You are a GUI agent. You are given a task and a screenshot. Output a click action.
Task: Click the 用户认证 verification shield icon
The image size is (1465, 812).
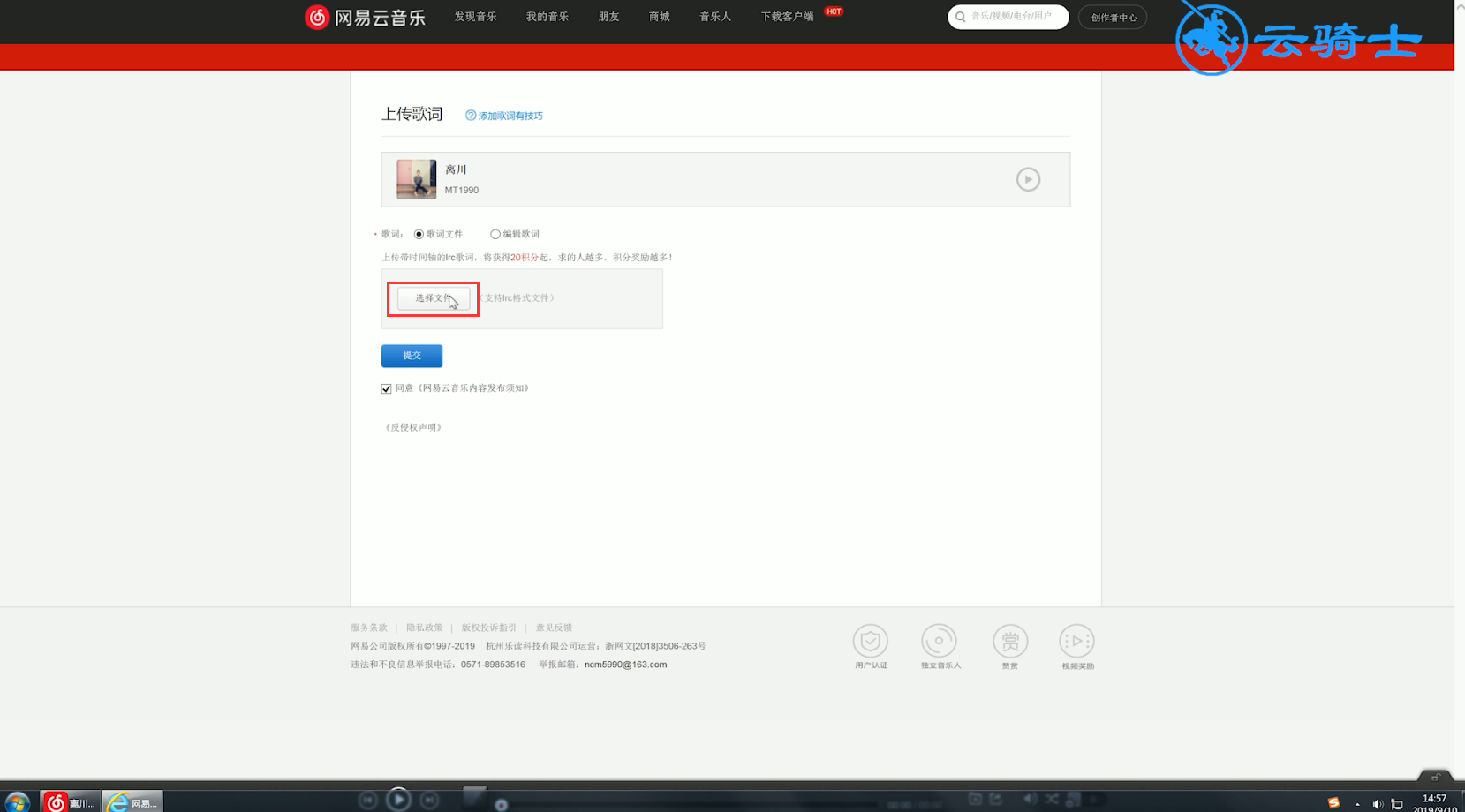[871, 641]
